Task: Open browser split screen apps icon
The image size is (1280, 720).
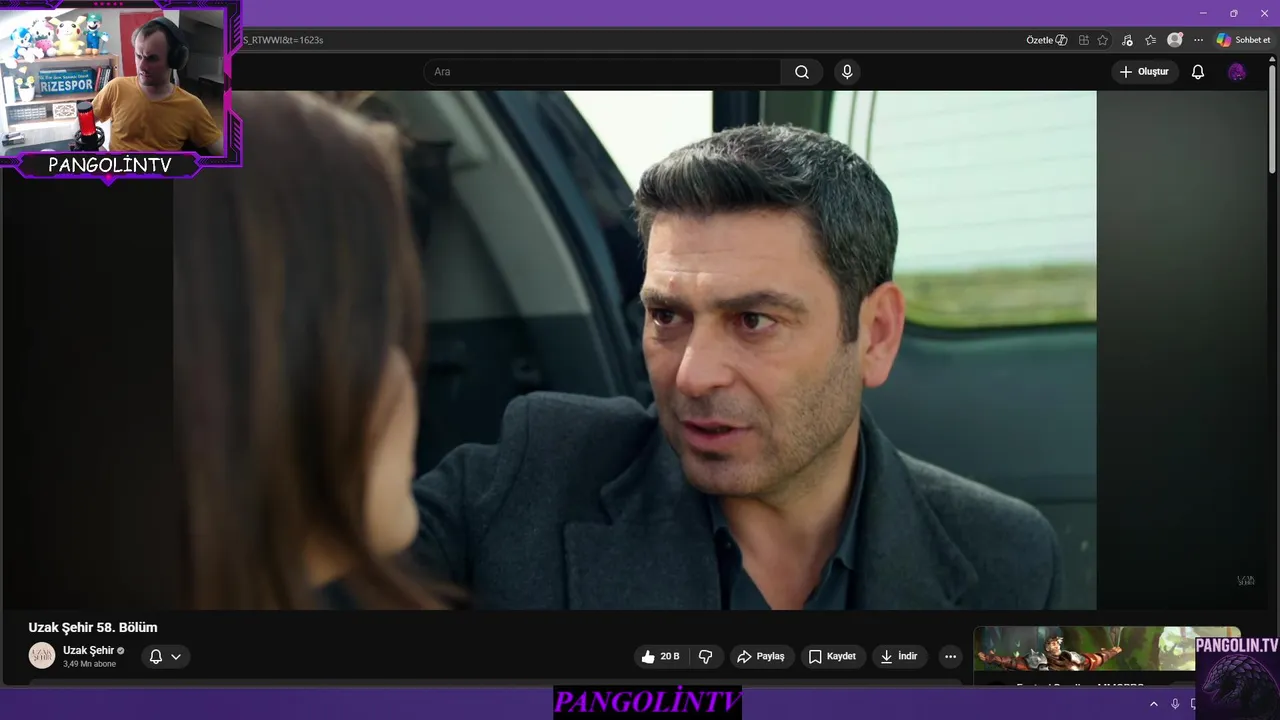Action: coord(1084,40)
